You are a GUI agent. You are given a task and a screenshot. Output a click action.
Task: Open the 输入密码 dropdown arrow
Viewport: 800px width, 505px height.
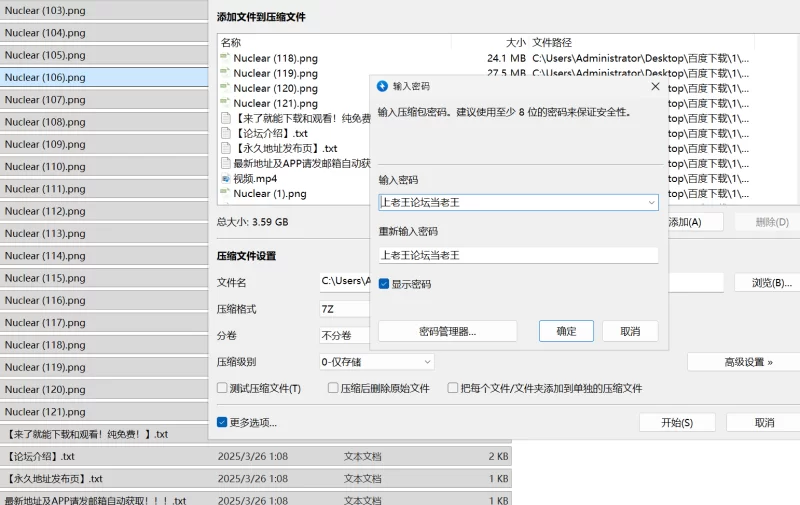pyautogui.click(x=651, y=203)
